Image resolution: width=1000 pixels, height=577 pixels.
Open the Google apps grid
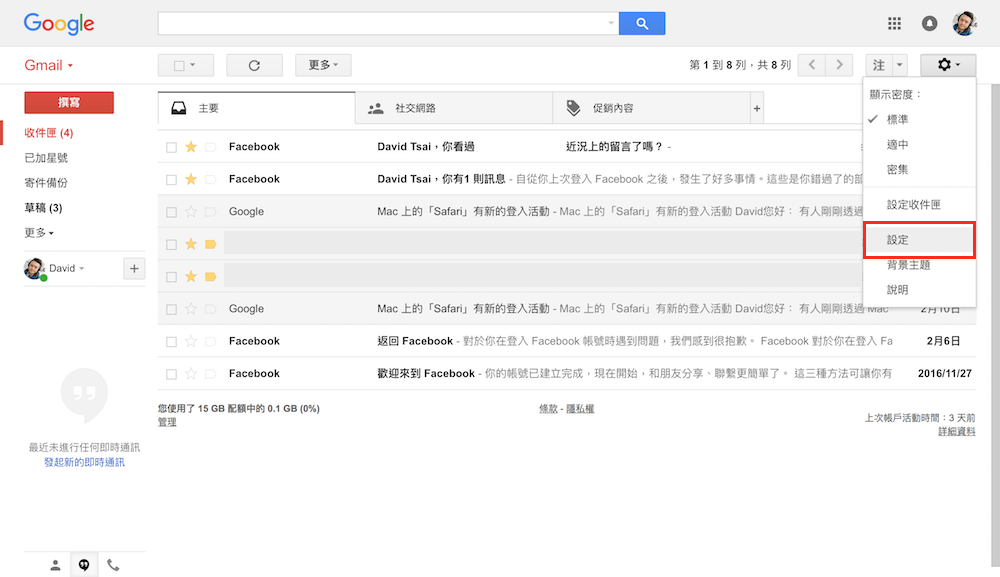pos(894,23)
